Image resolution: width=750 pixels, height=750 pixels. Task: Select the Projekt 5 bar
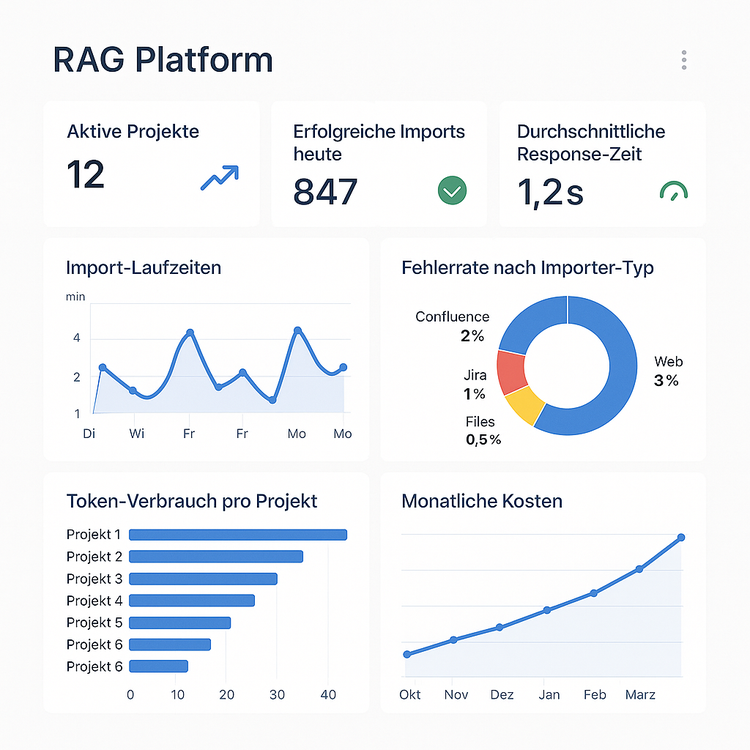click(180, 623)
